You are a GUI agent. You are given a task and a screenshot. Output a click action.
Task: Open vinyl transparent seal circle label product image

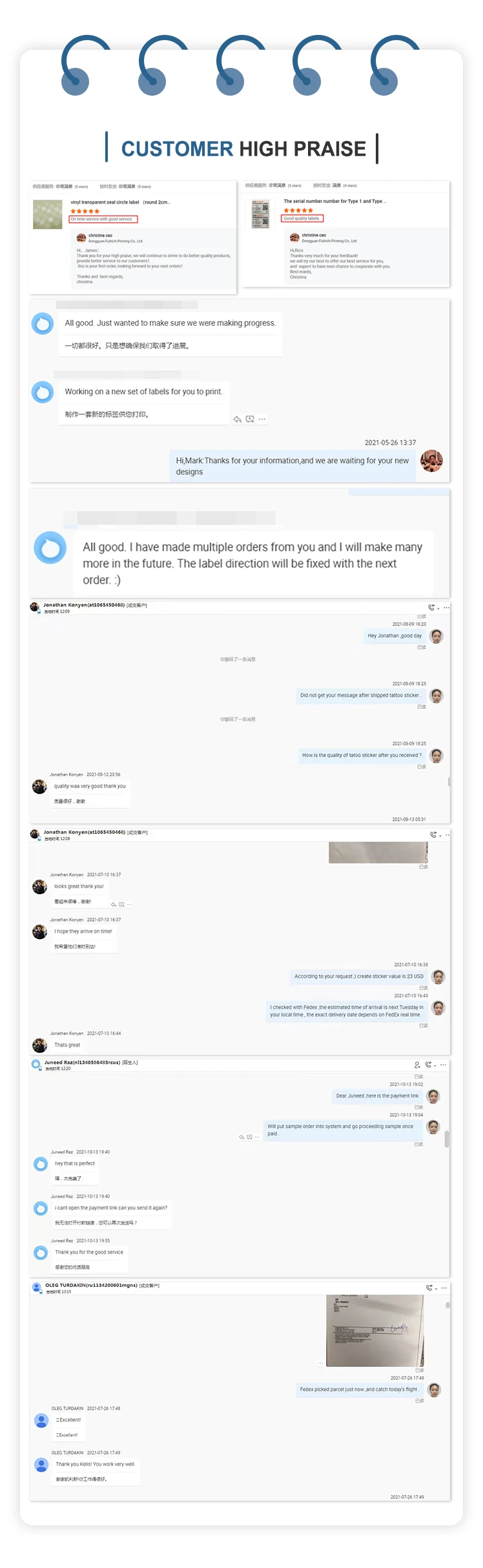48,215
